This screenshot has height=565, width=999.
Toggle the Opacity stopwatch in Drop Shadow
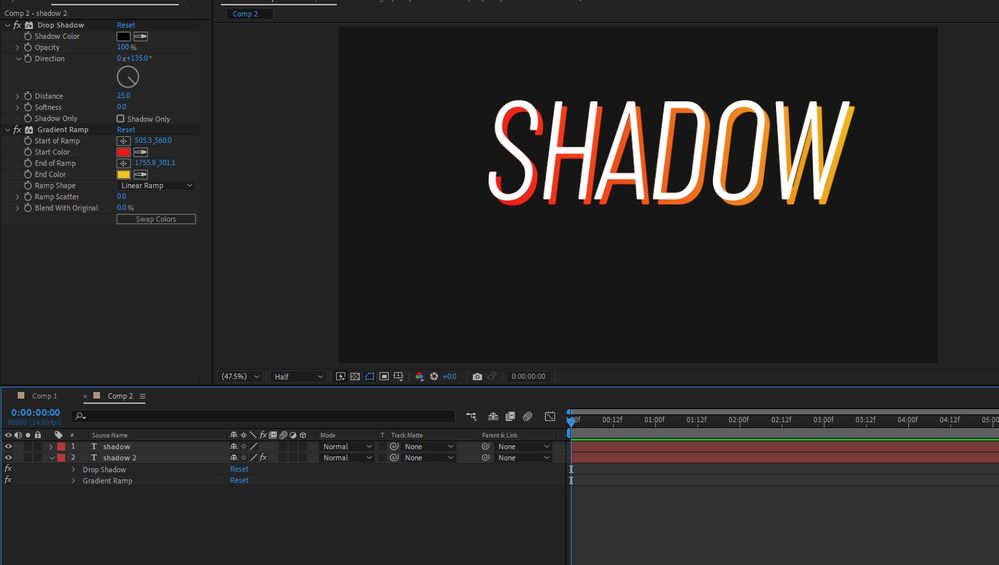click(28, 48)
